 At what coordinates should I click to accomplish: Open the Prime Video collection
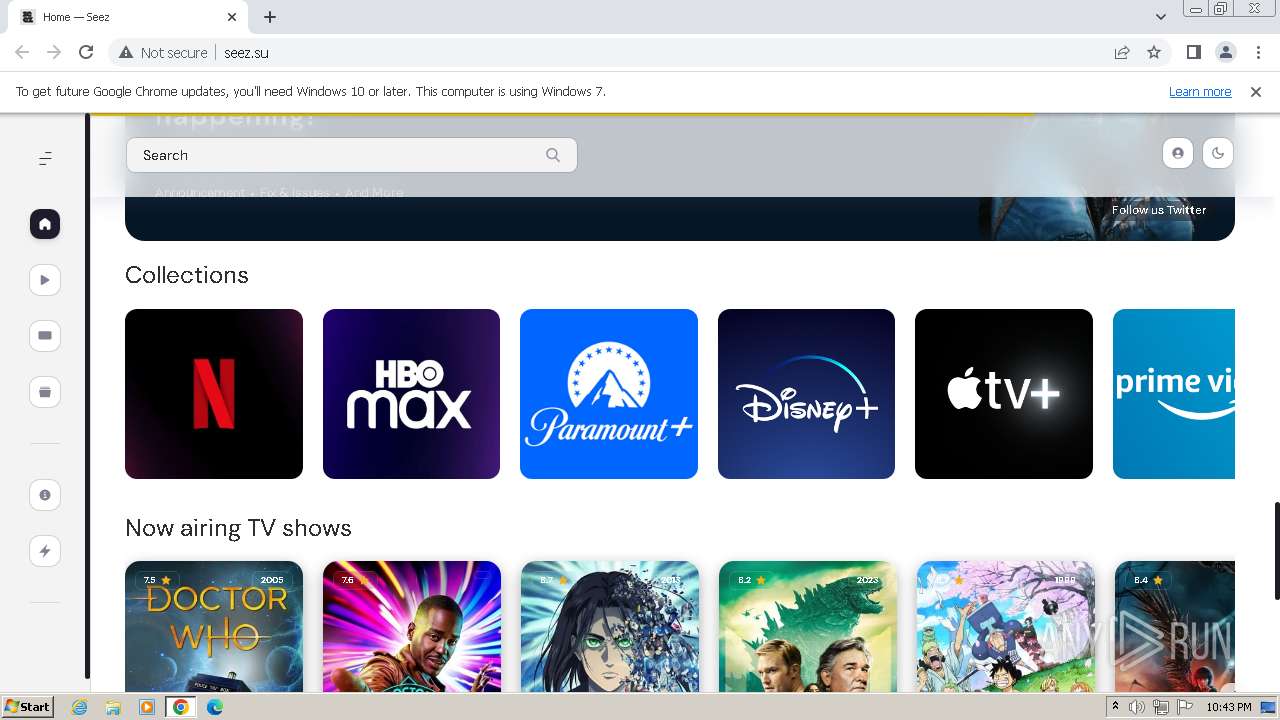(1174, 394)
